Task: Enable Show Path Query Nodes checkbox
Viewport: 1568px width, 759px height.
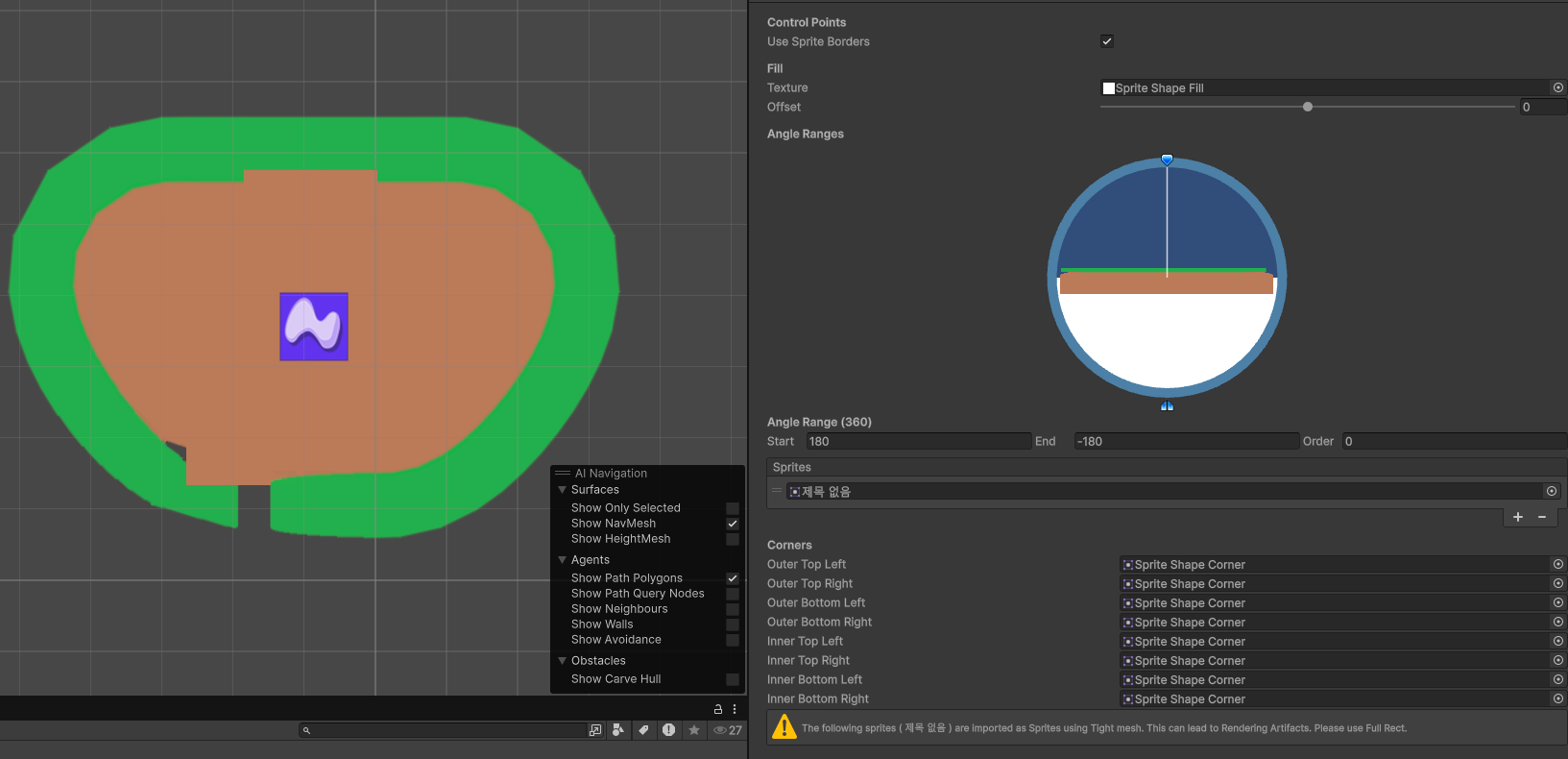Action: pyautogui.click(x=733, y=594)
